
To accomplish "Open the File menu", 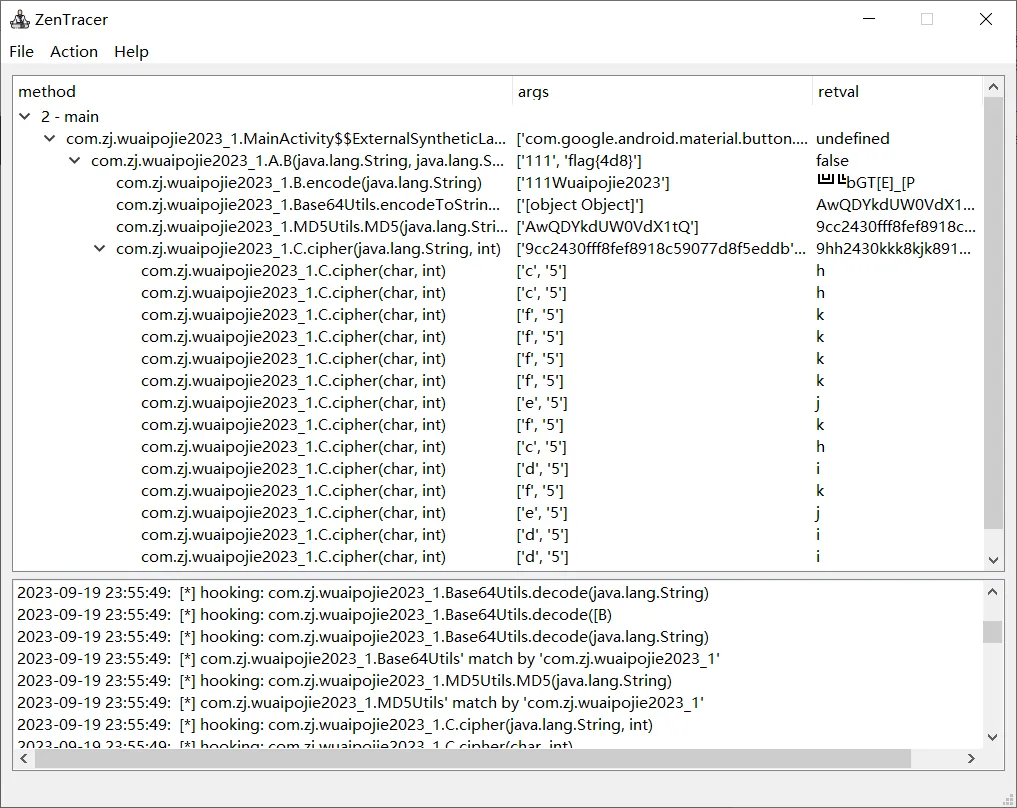I will point(21,52).
